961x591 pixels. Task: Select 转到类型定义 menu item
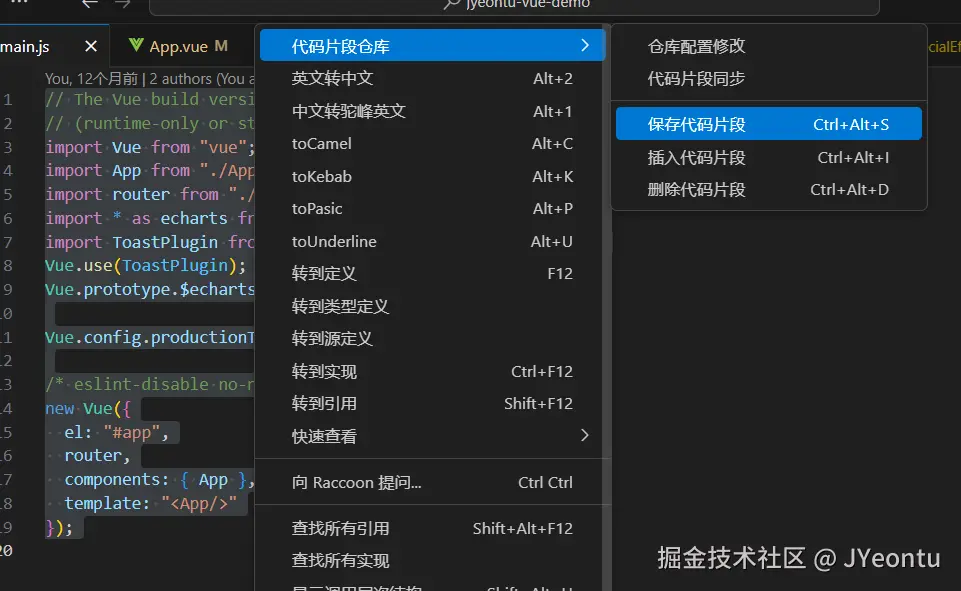[x=432, y=306]
